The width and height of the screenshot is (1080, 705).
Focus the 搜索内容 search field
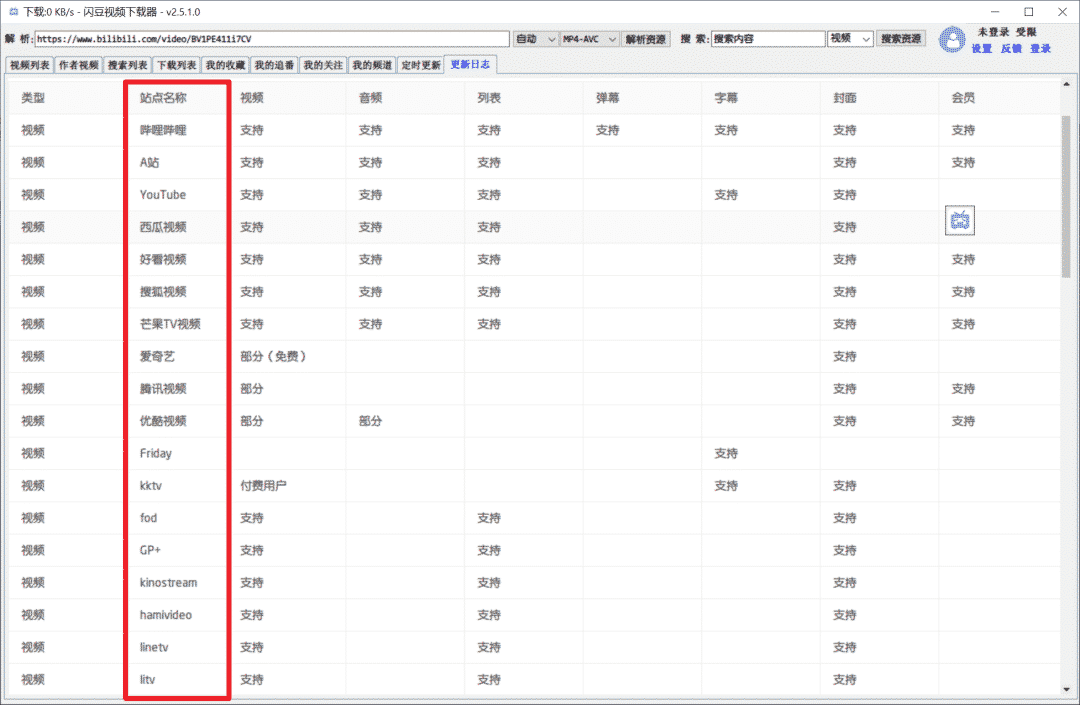point(768,39)
